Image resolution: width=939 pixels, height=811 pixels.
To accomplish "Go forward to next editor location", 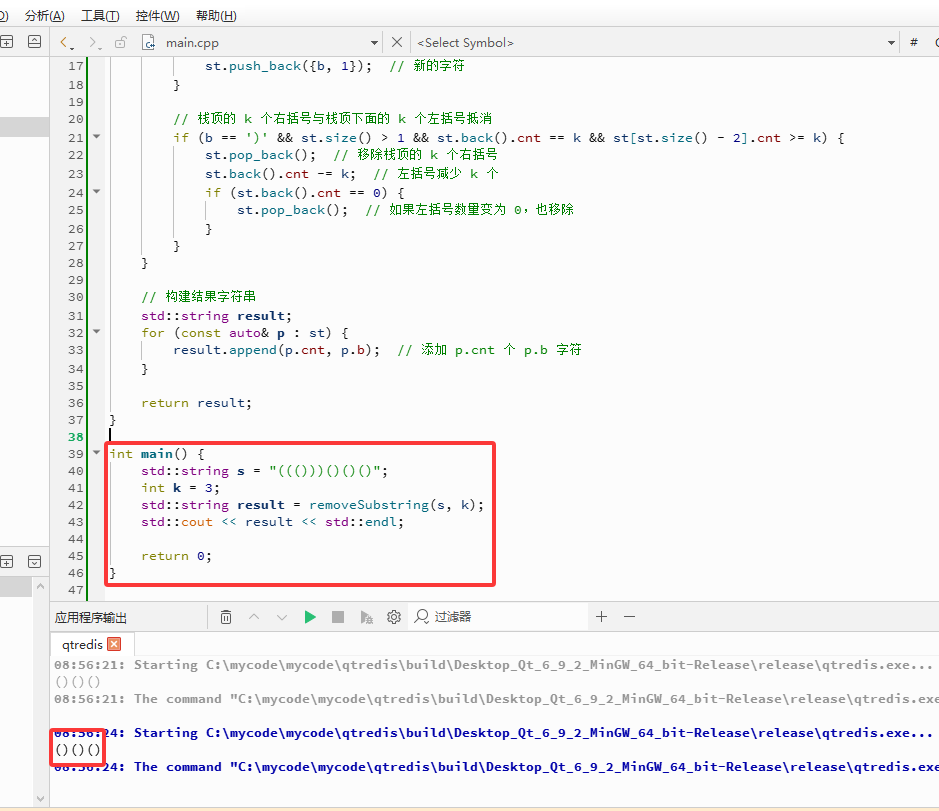I will (94, 42).
